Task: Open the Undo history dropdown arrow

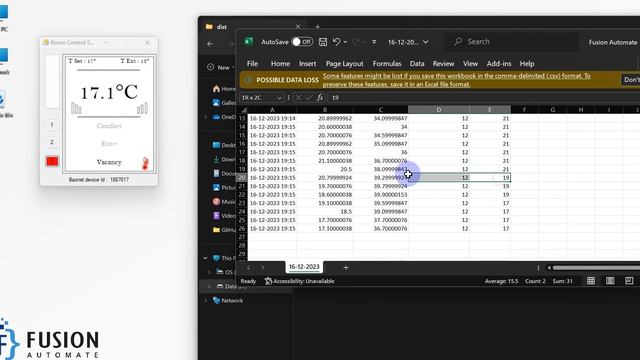Action: coord(345,42)
